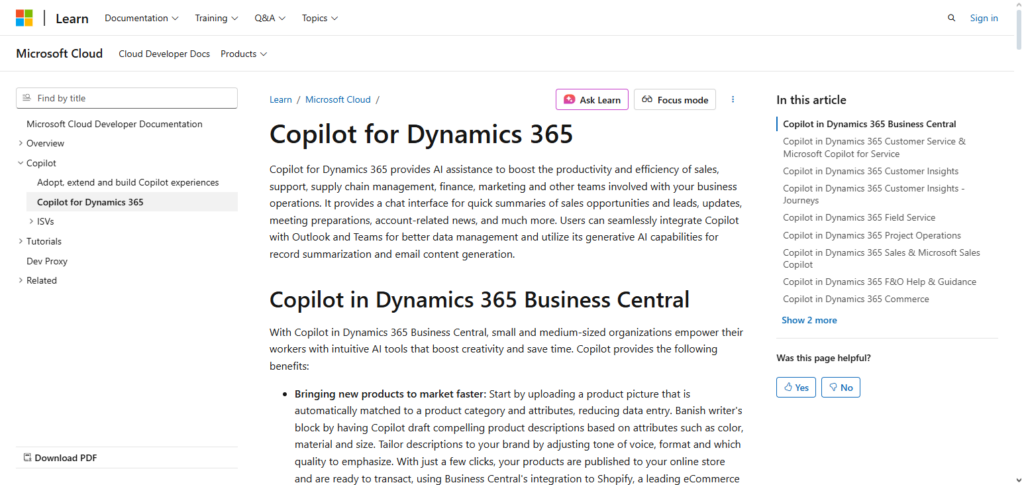Collapse the Copilot tree node
The height and width of the screenshot is (485, 1024).
click(36, 163)
